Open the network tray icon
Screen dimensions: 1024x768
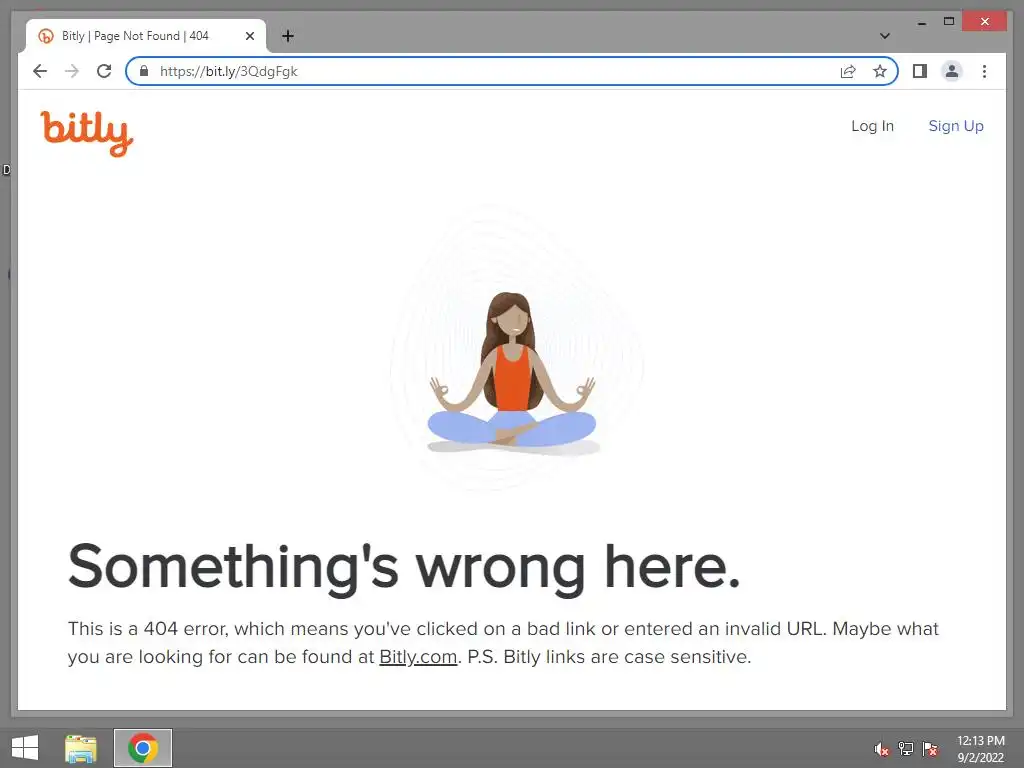pos(906,749)
